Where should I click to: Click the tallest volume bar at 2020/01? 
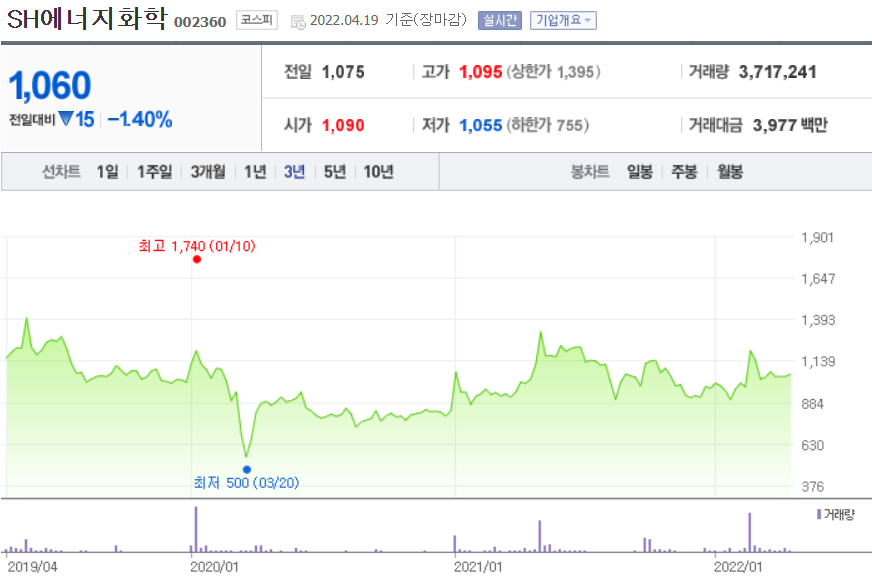(x=196, y=529)
